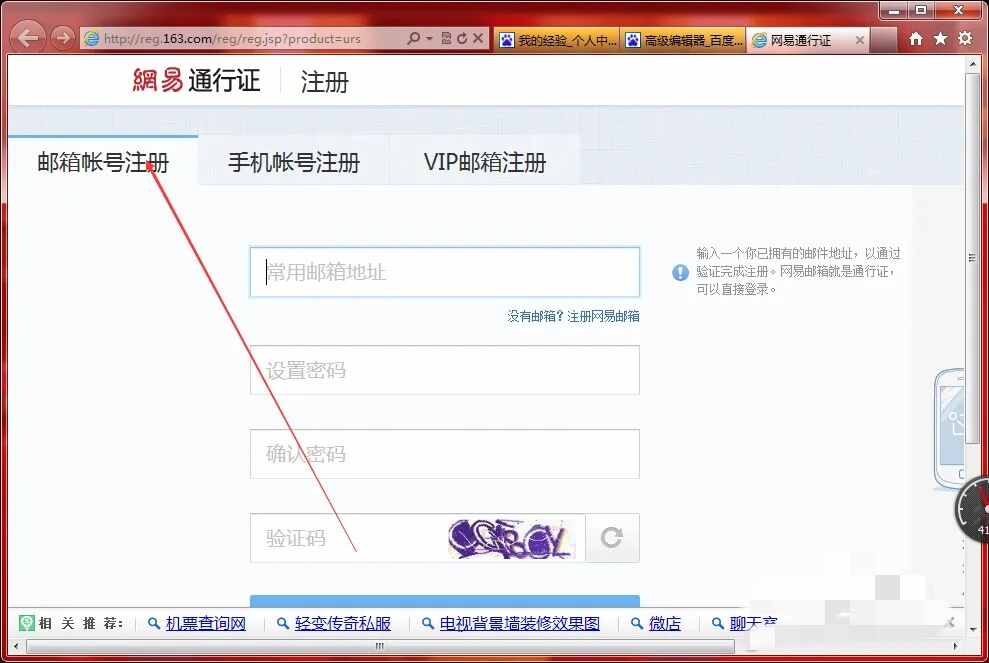Click vertical scrollbar up arrow

(x=972, y=64)
